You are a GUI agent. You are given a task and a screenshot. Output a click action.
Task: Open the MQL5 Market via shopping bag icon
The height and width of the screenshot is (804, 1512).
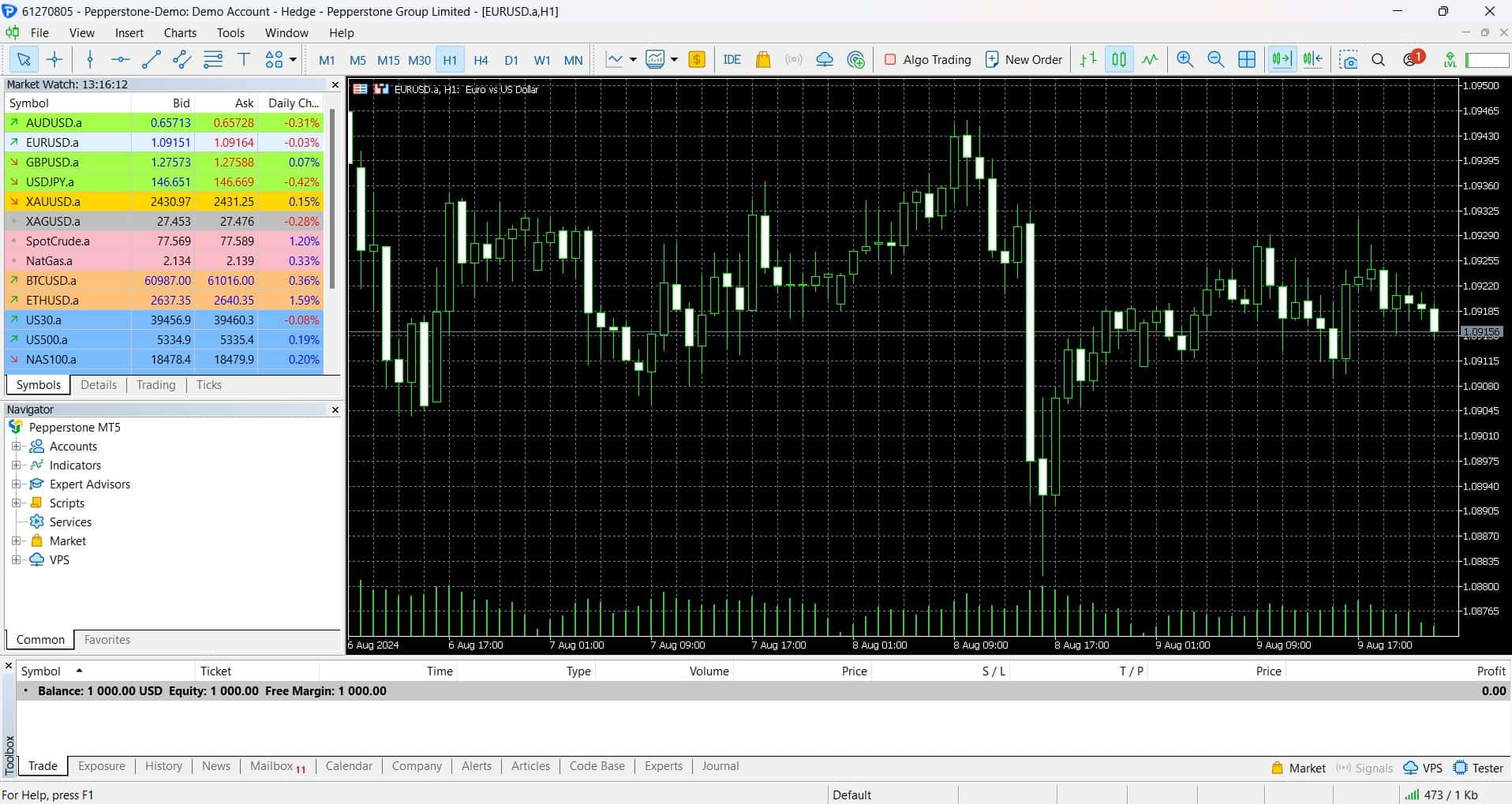[762, 59]
